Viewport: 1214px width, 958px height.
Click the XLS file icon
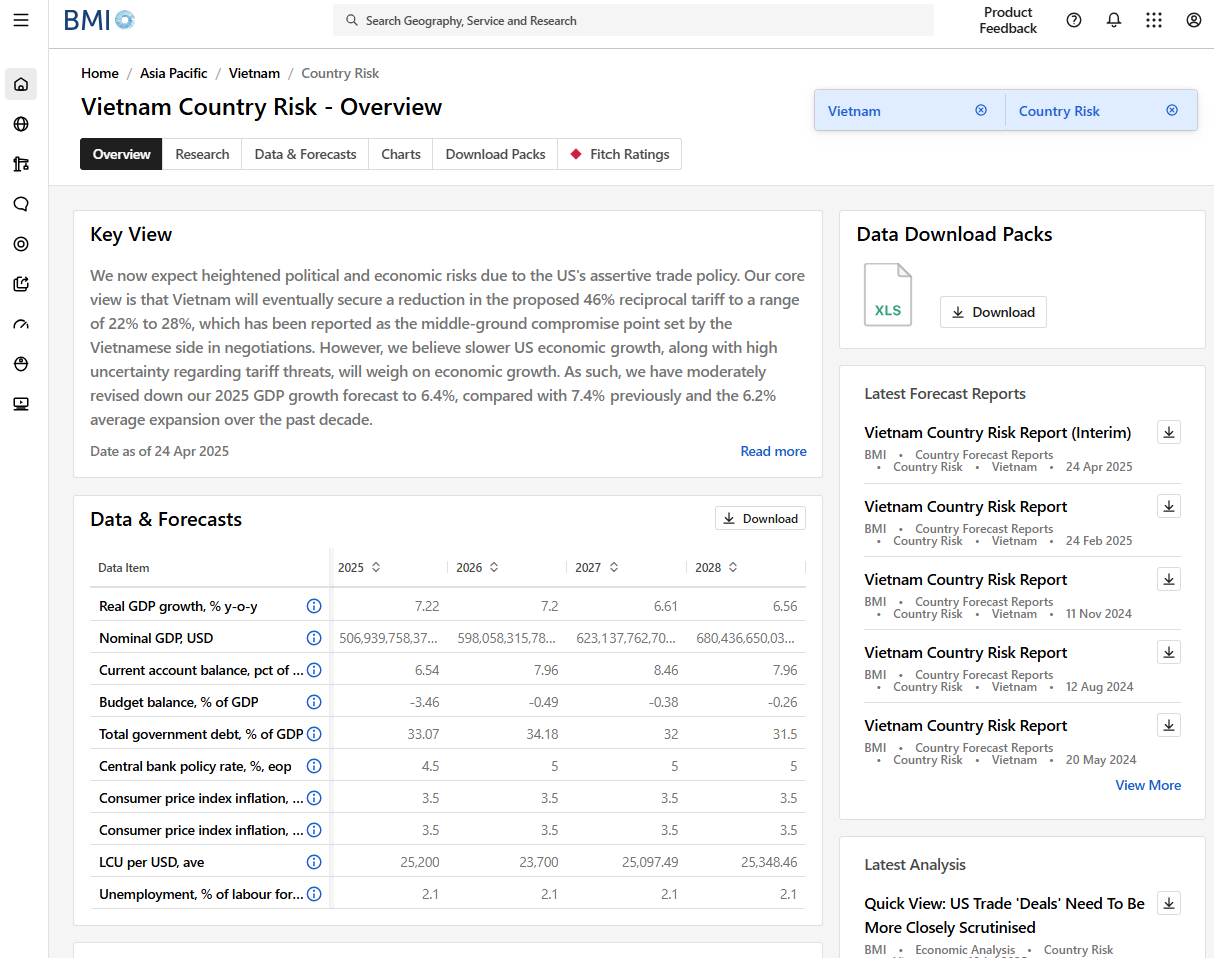click(888, 295)
